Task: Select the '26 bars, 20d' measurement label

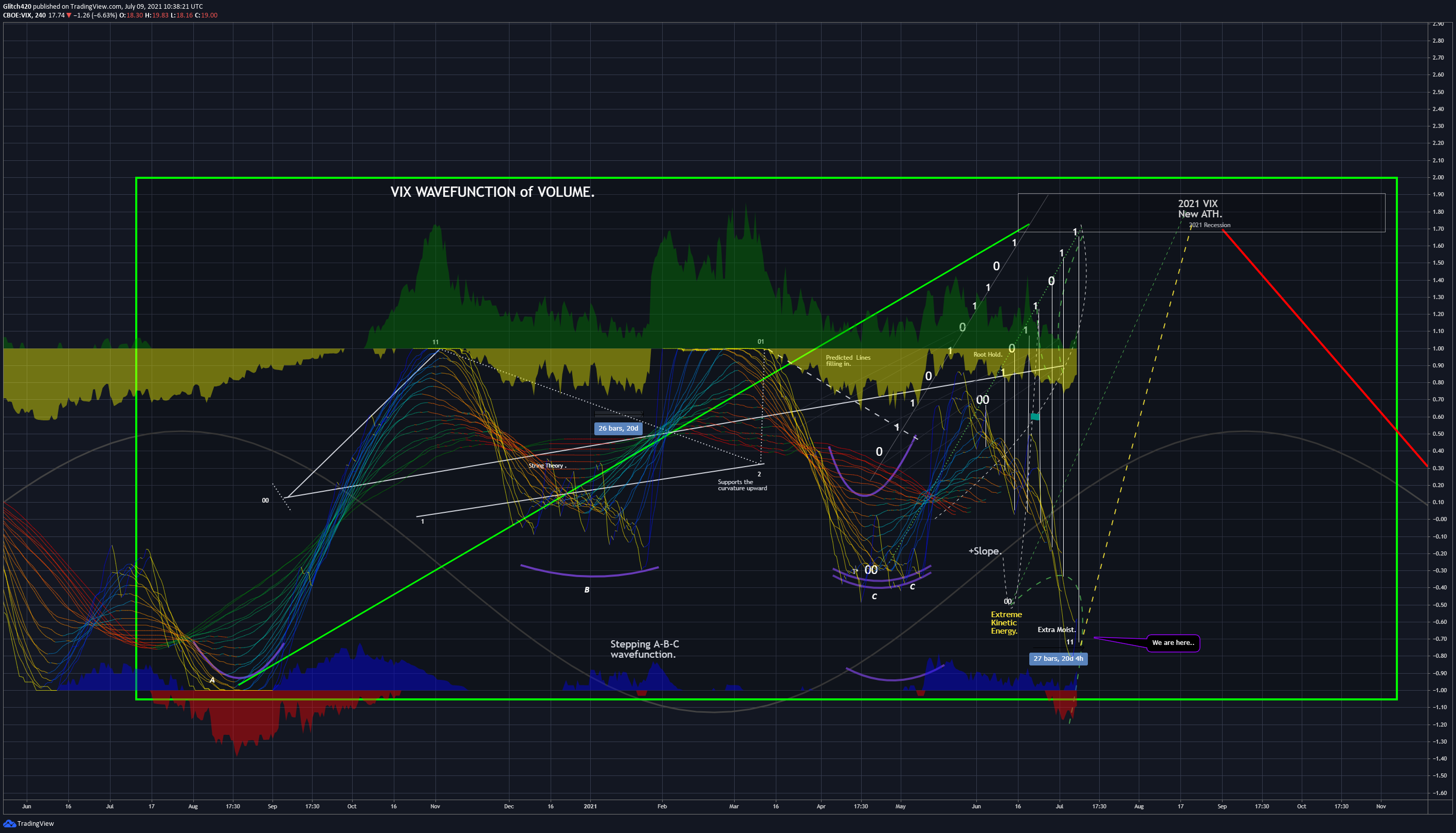Action: click(618, 429)
